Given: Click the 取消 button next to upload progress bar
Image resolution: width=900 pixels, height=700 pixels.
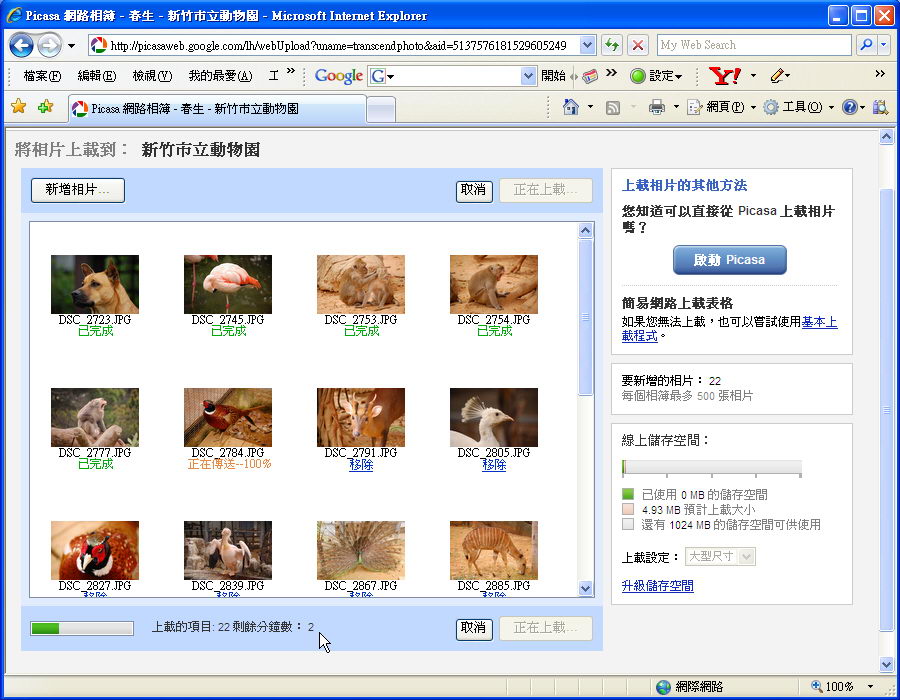Looking at the screenshot, I should coord(474,628).
